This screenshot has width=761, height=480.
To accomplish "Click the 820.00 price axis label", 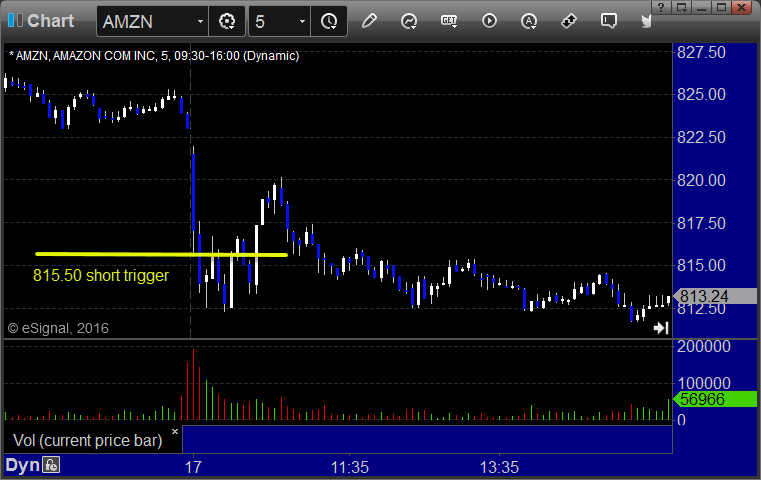I will (x=701, y=180).
